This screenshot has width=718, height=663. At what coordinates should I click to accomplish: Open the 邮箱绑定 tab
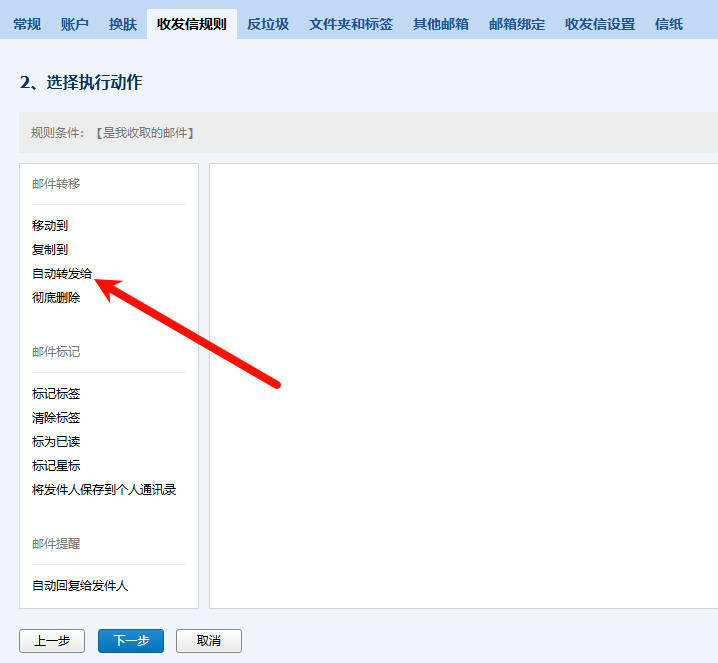[x=517, y=24]
